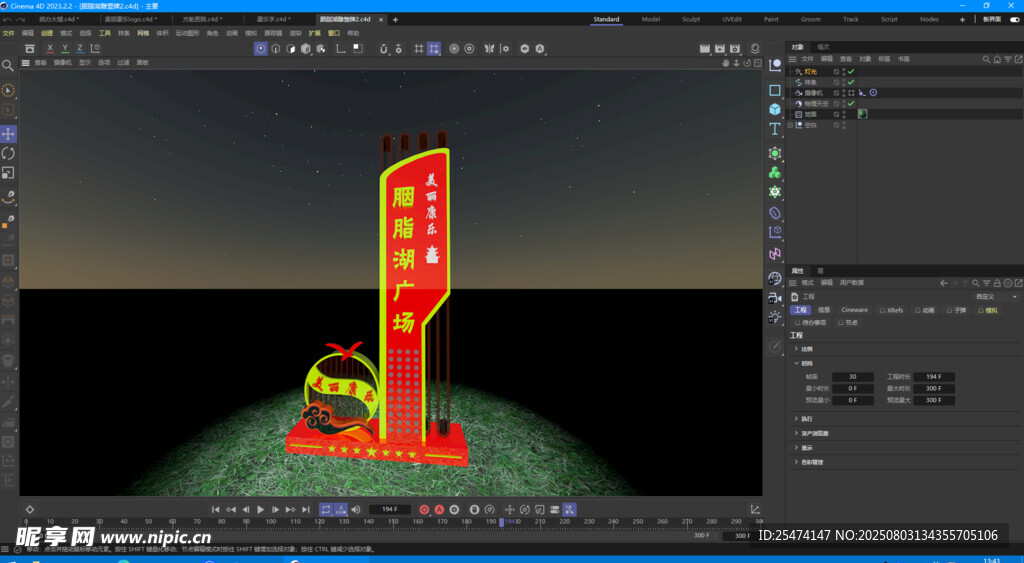Select the Text spline tool

[775, 129]
